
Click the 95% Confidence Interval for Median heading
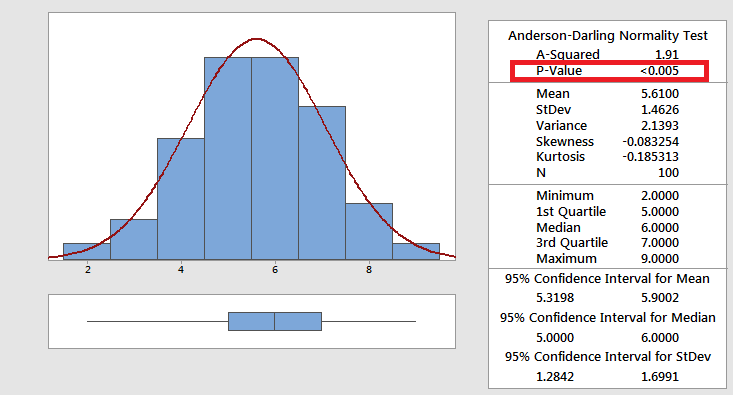[607, 318]
